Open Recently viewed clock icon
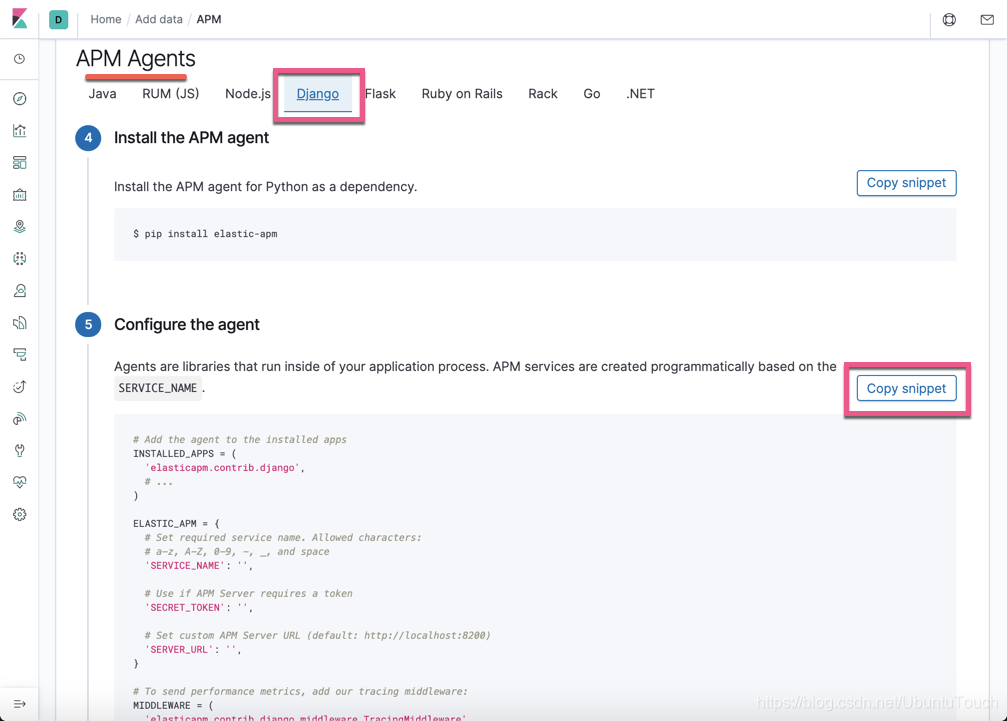Screen dimensions: 1007x721 click(x=20, y=59)
